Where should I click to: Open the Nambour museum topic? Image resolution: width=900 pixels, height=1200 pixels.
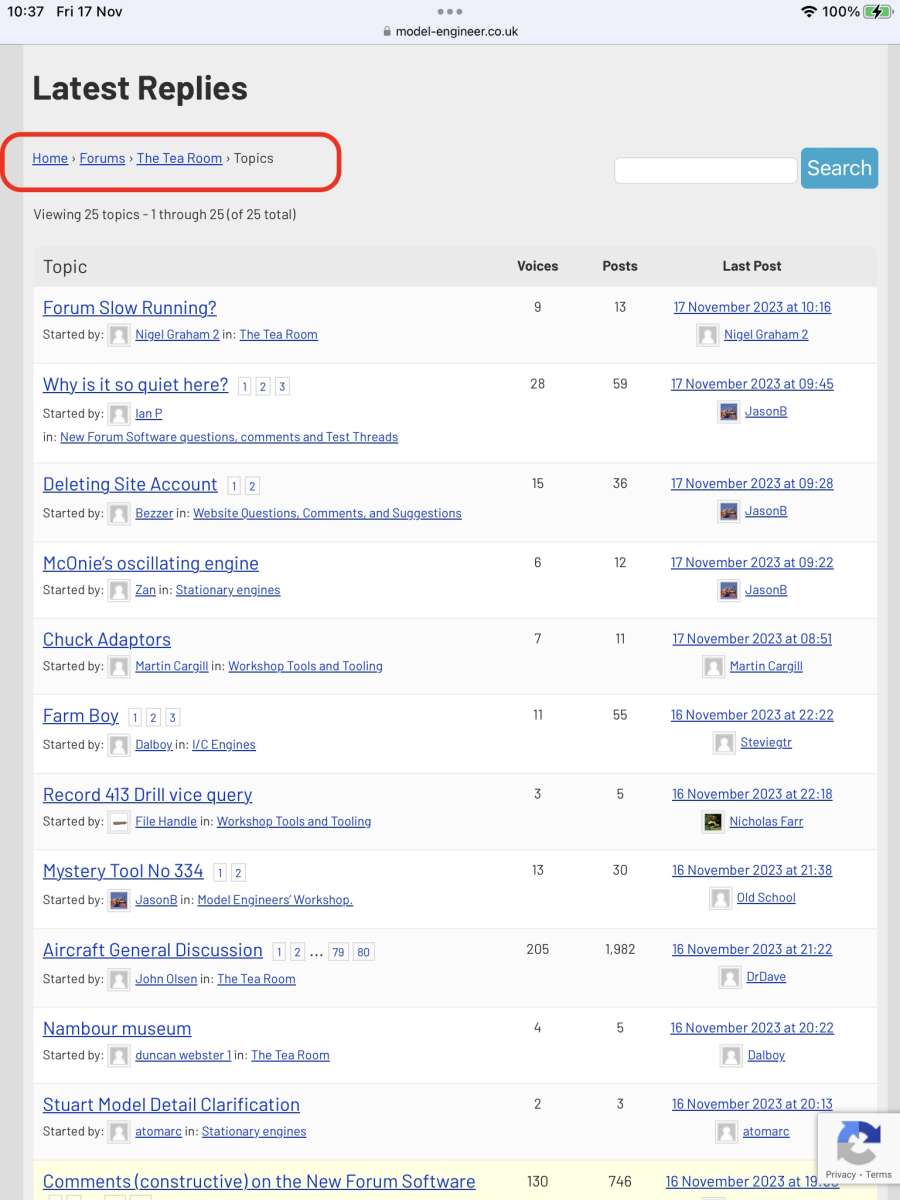(117, 1029)
